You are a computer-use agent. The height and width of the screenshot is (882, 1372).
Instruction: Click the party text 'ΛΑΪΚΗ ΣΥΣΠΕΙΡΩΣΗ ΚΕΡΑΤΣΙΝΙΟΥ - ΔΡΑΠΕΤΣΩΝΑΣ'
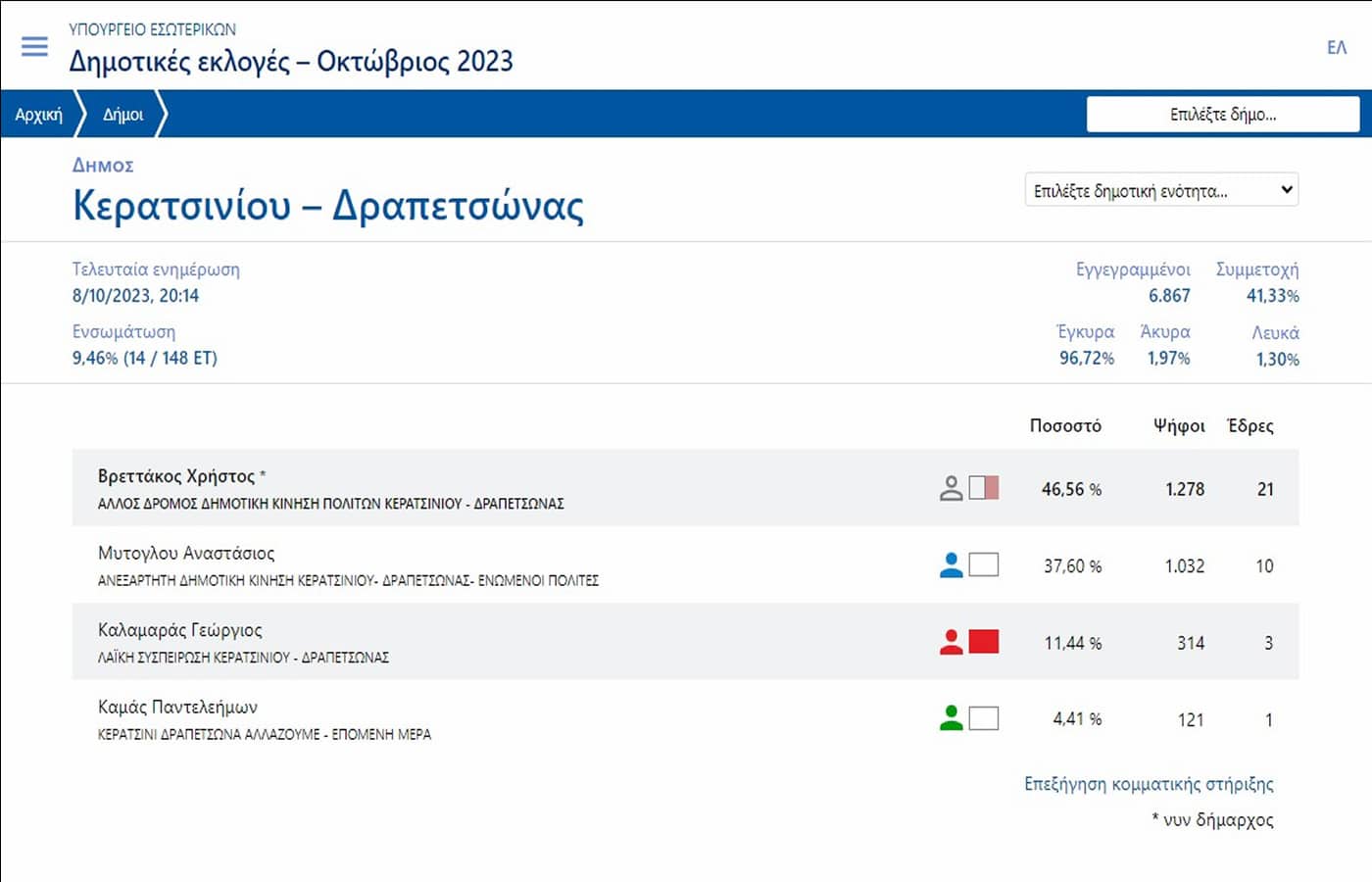[243, 658]
